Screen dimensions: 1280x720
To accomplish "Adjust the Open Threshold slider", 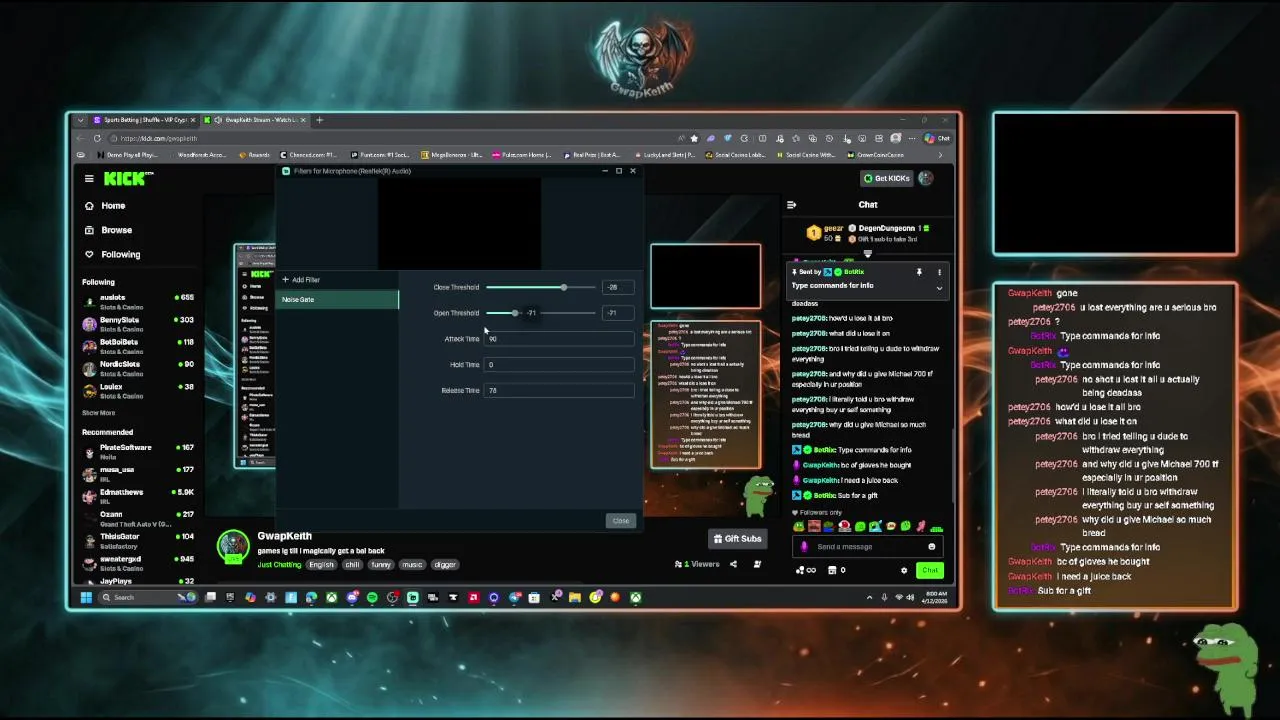I will tap(515, 313).
